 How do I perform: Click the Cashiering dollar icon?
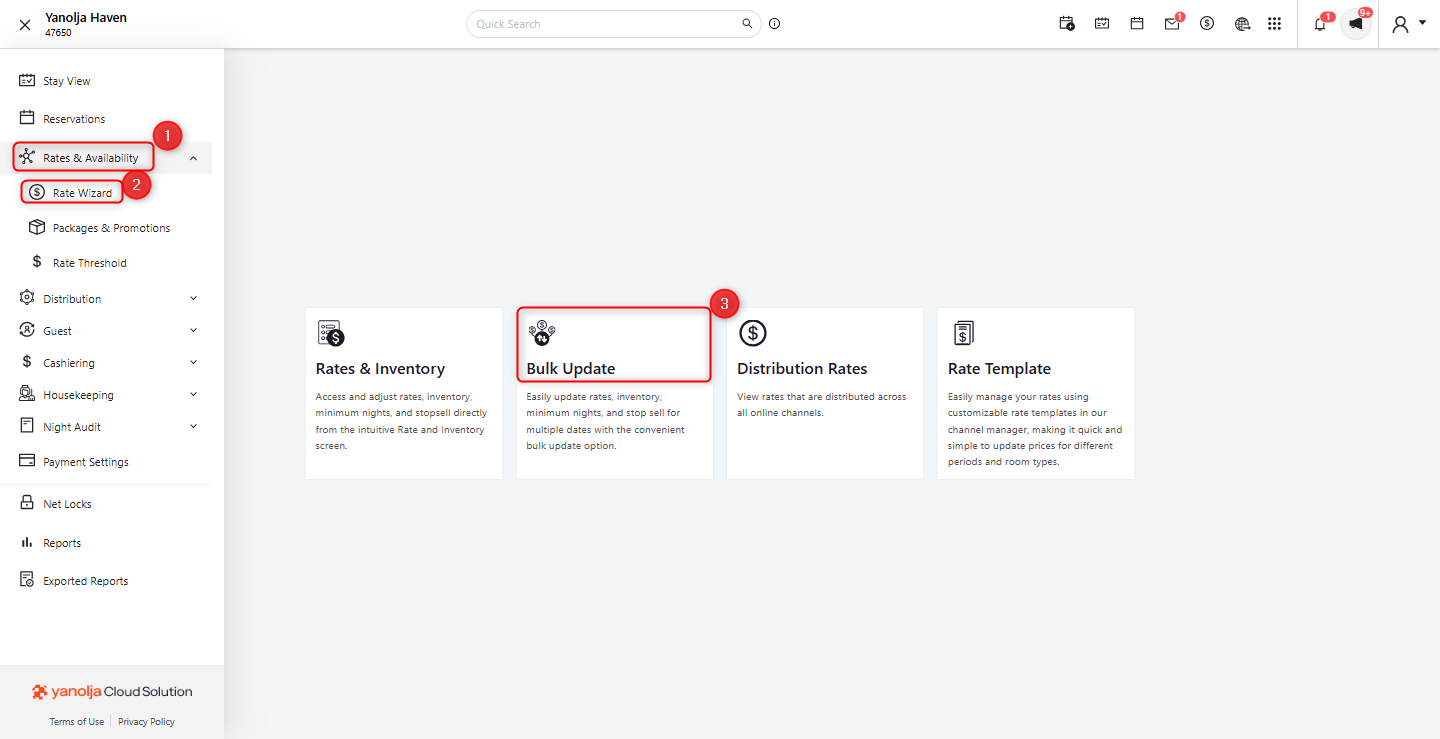[27, 362]
